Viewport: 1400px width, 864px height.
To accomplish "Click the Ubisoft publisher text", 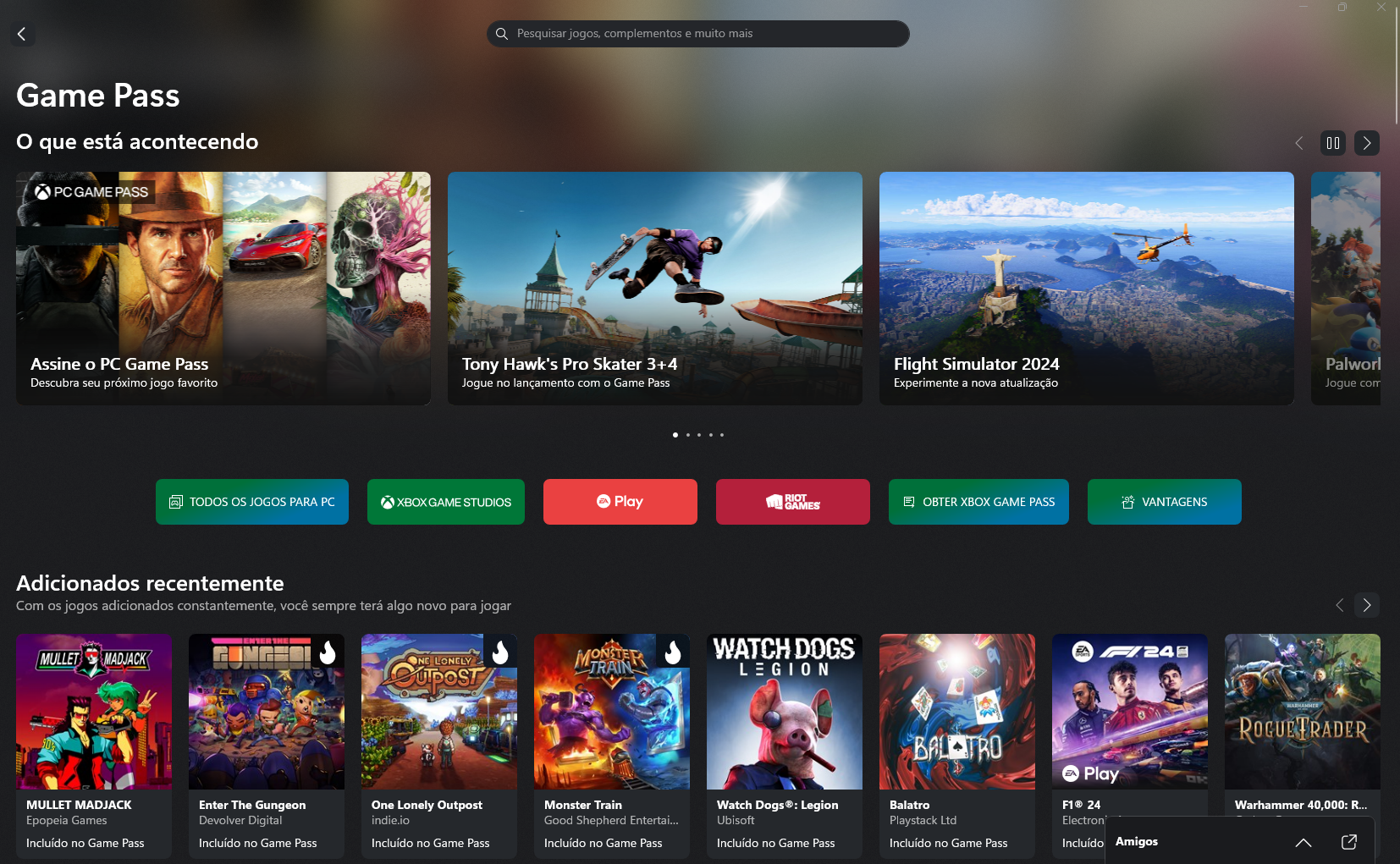I will tap(736, 820).
